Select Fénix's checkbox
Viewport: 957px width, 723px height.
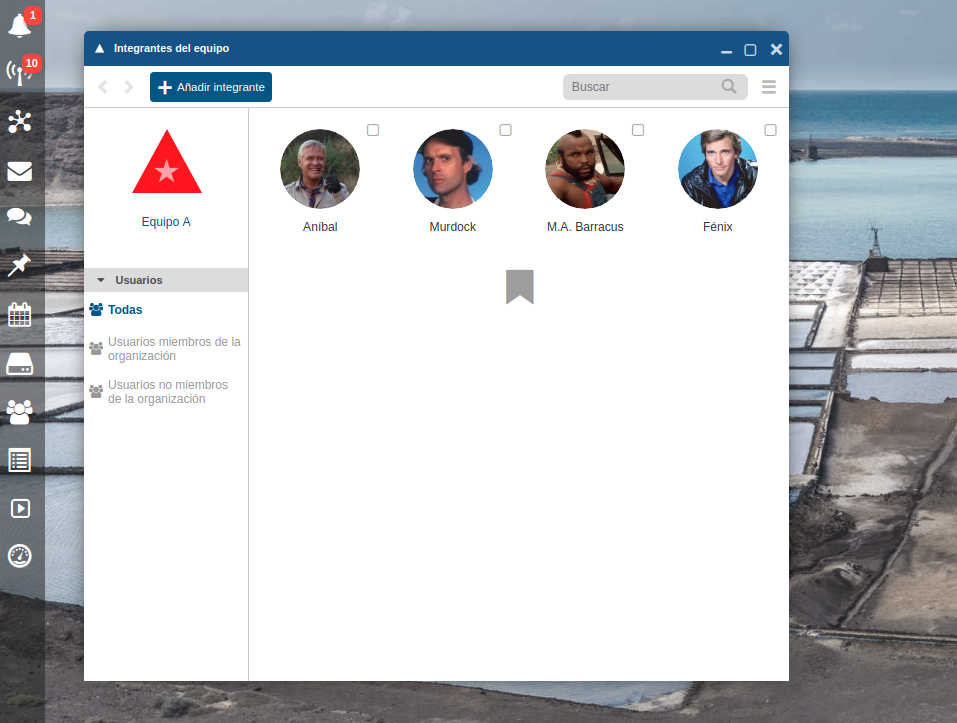point(770,130)
